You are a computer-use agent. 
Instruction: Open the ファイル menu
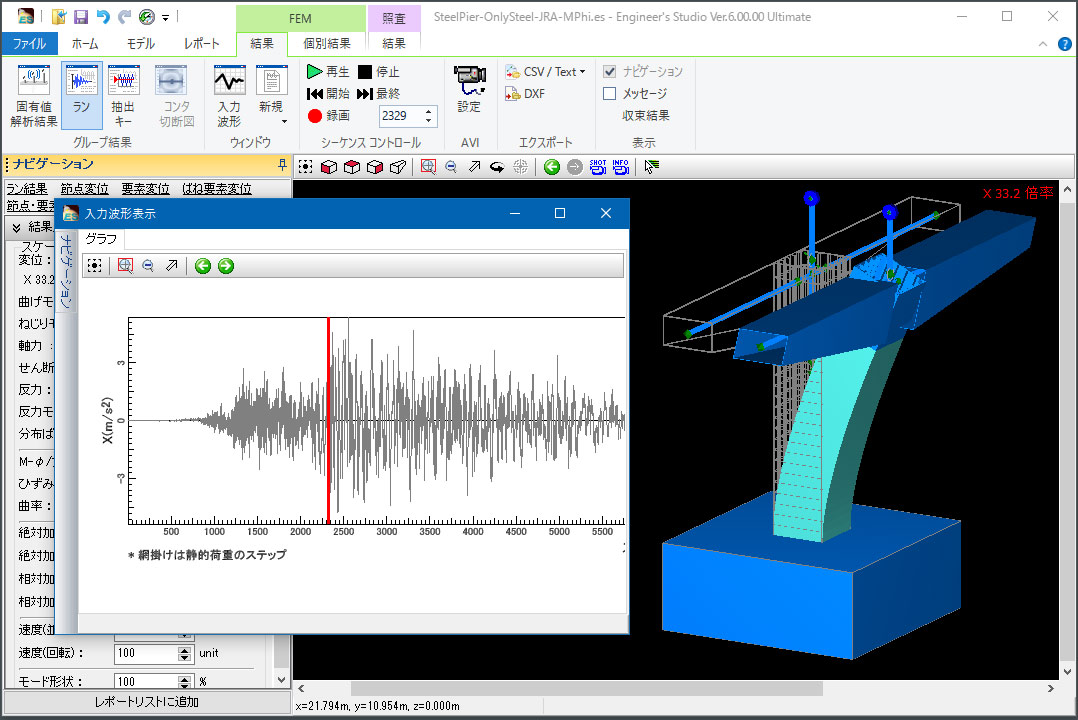point(29,43)
